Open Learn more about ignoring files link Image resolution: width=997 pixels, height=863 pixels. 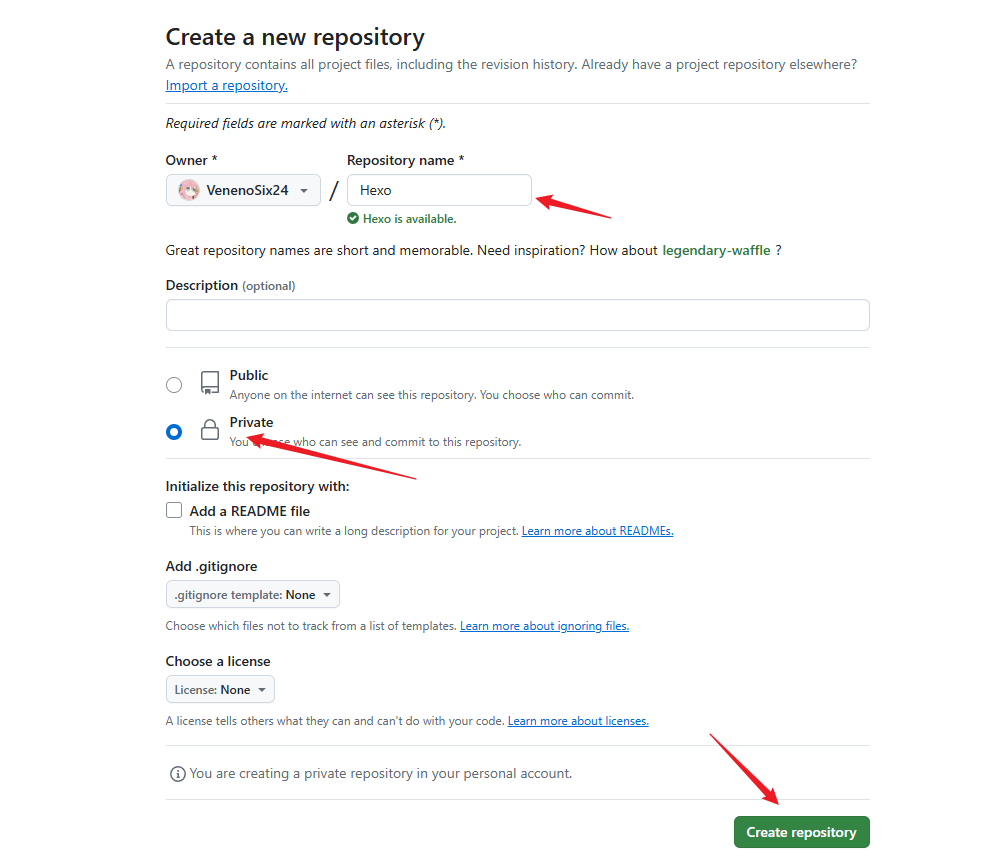coord(544,626)
